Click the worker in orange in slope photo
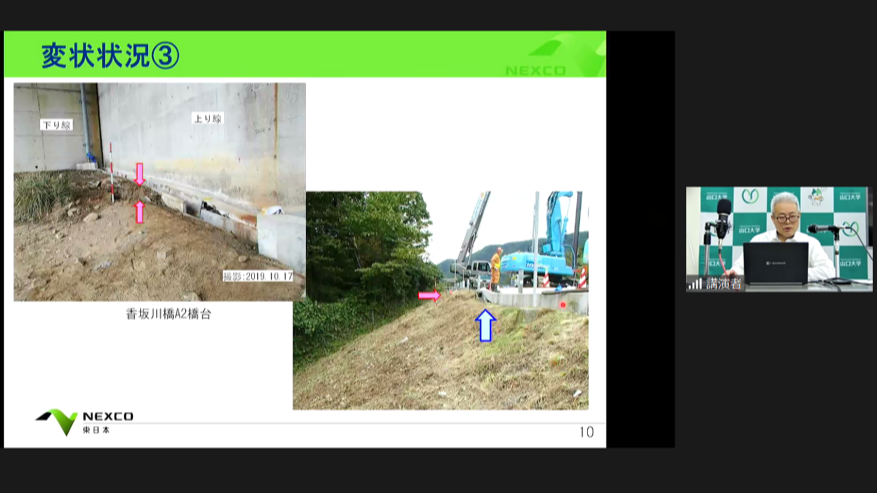The height and width of the screenshot is (493, 877). tap(496, 266)
